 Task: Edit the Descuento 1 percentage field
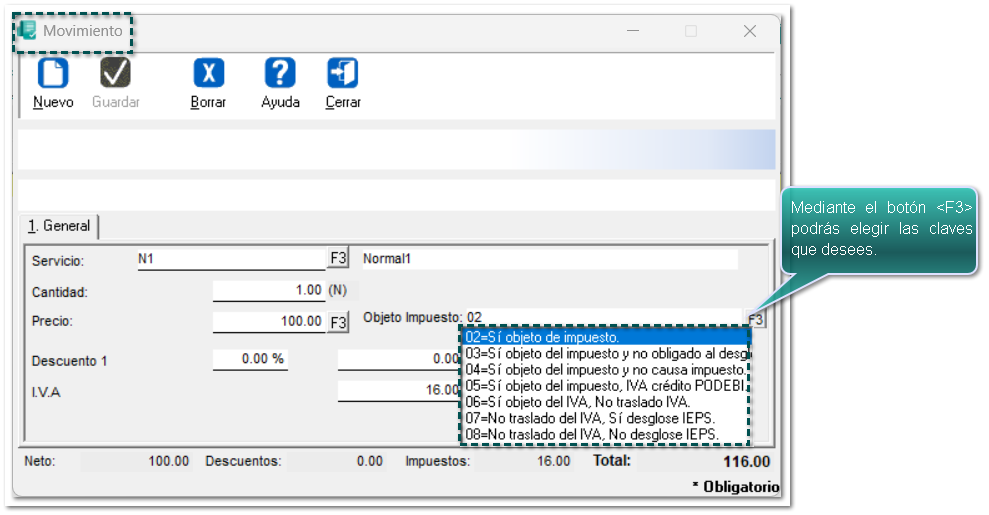coord(250,359)
